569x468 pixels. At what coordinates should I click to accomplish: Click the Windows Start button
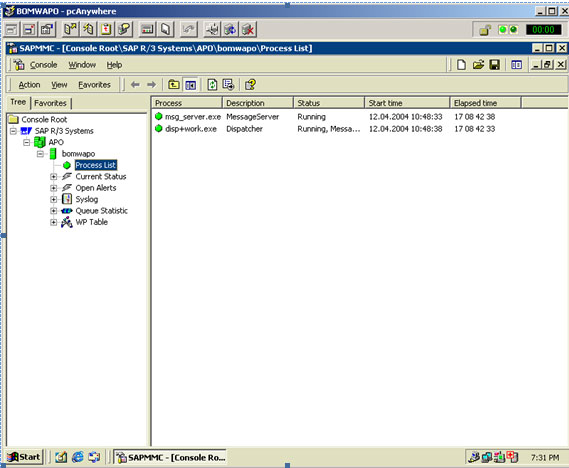pos(24,457)
